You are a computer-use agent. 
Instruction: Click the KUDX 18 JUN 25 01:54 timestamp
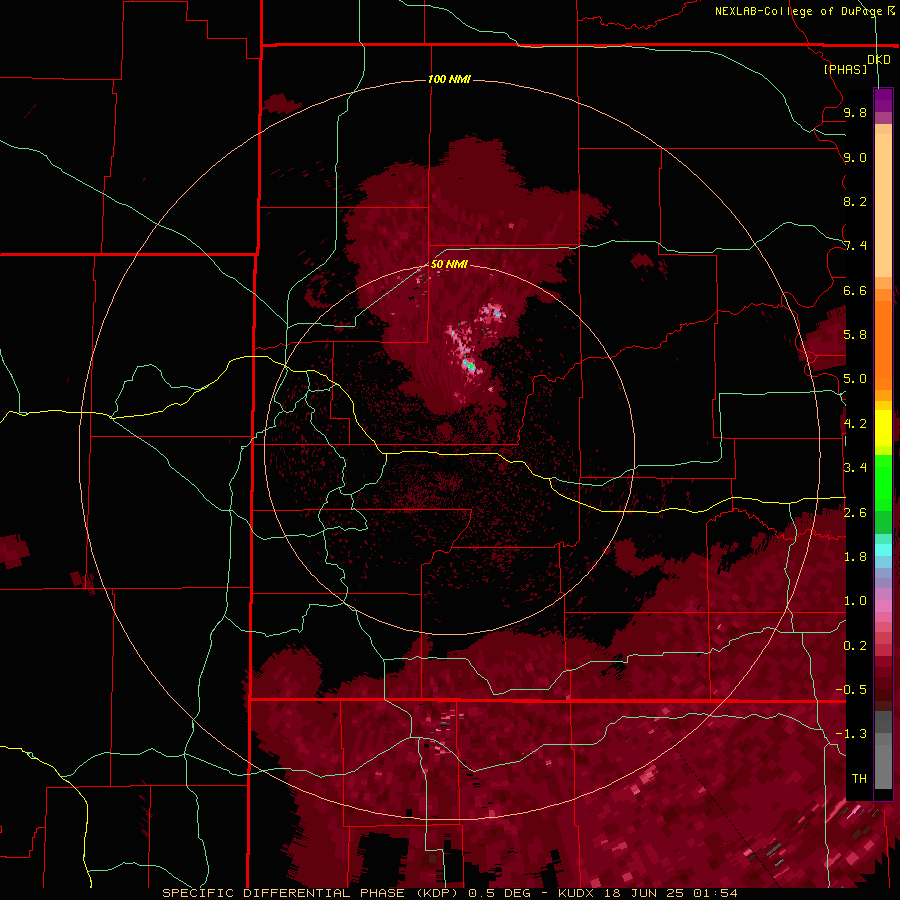click(647, 893)
